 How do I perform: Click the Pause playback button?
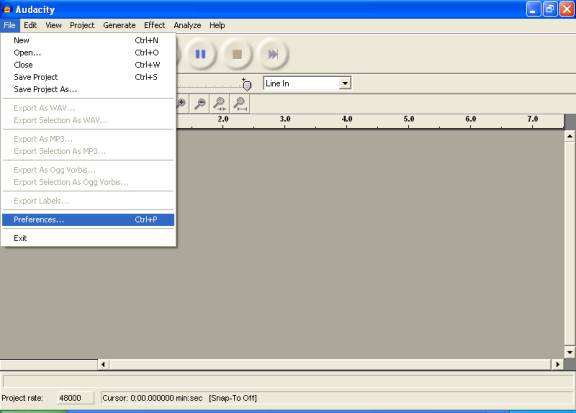(200, 54)
